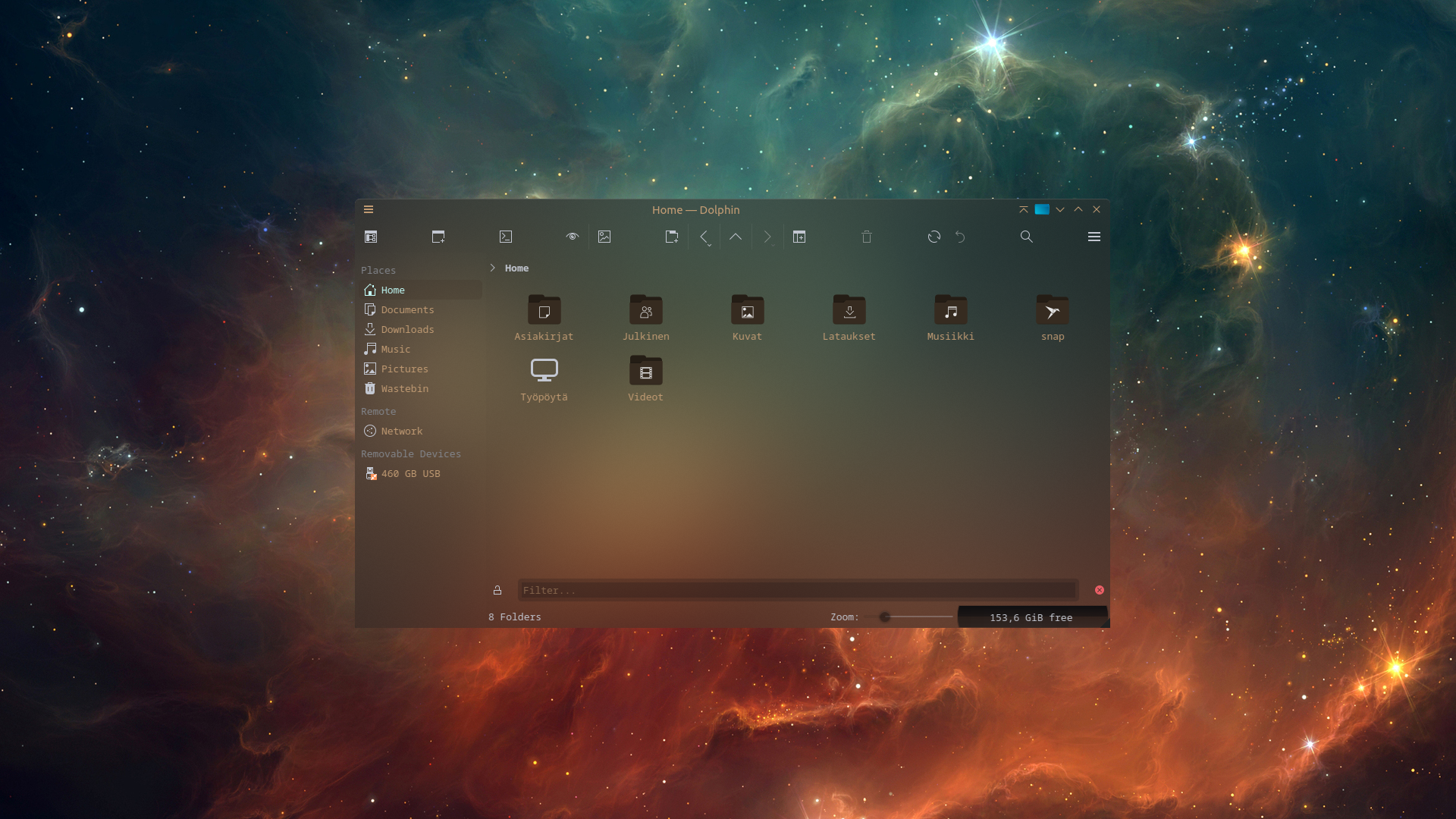The width and height of the screenshot is (1456, 819).
Task: Open the back history dropdown arrow
Action: (709, 244)
